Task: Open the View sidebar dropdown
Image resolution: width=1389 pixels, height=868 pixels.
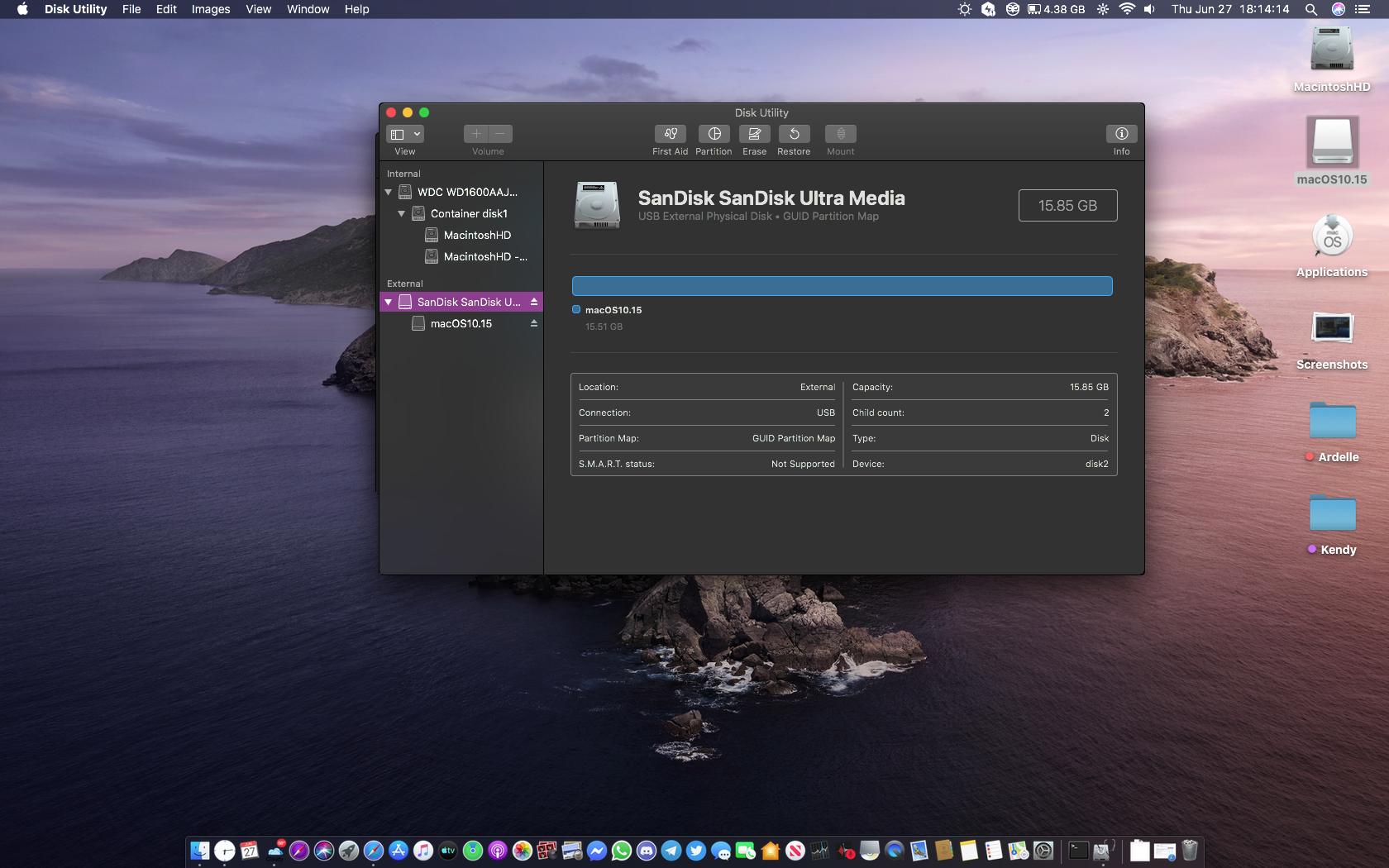Action: (405, 134)
